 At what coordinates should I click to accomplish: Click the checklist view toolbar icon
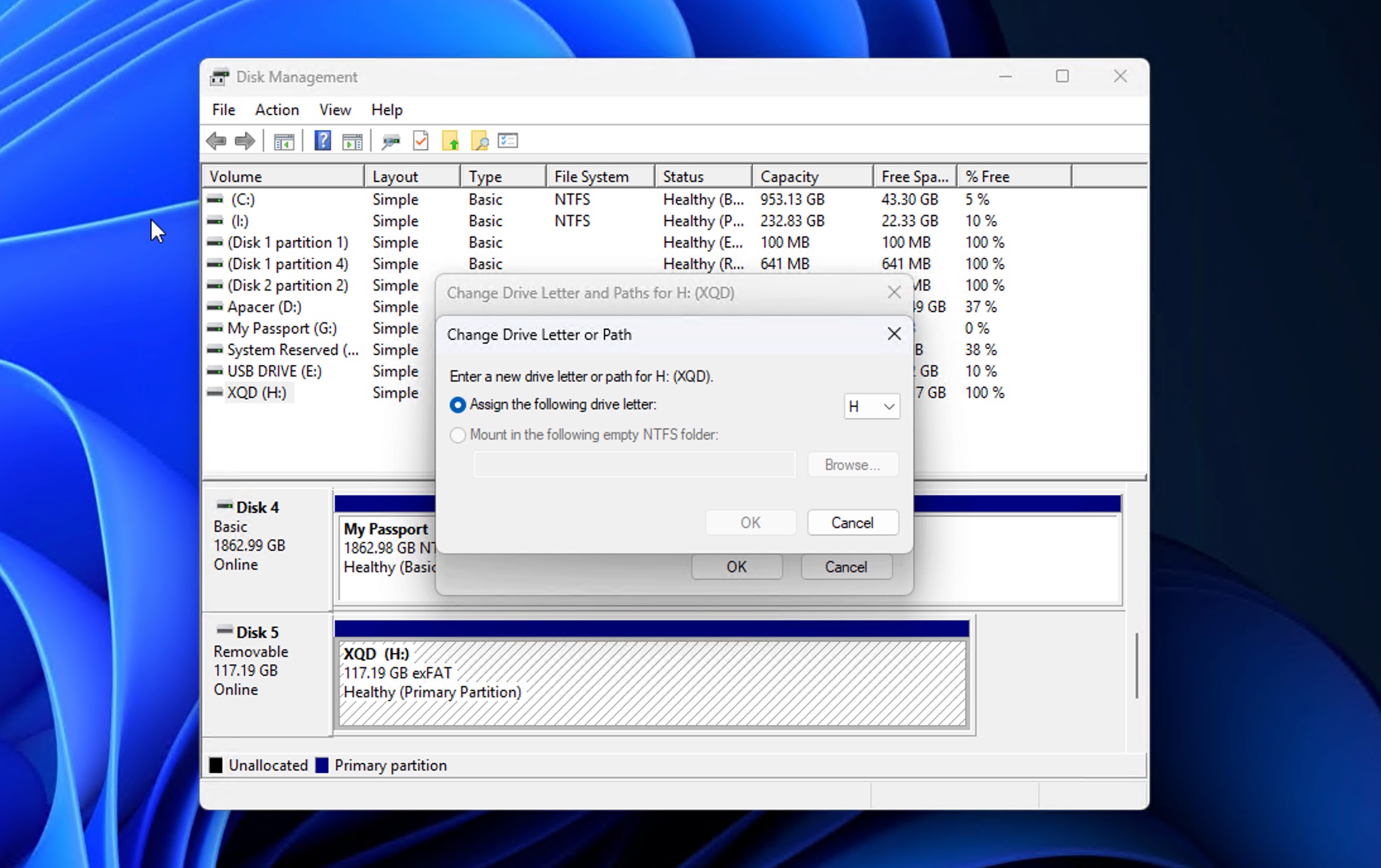[x=508, y=141]
